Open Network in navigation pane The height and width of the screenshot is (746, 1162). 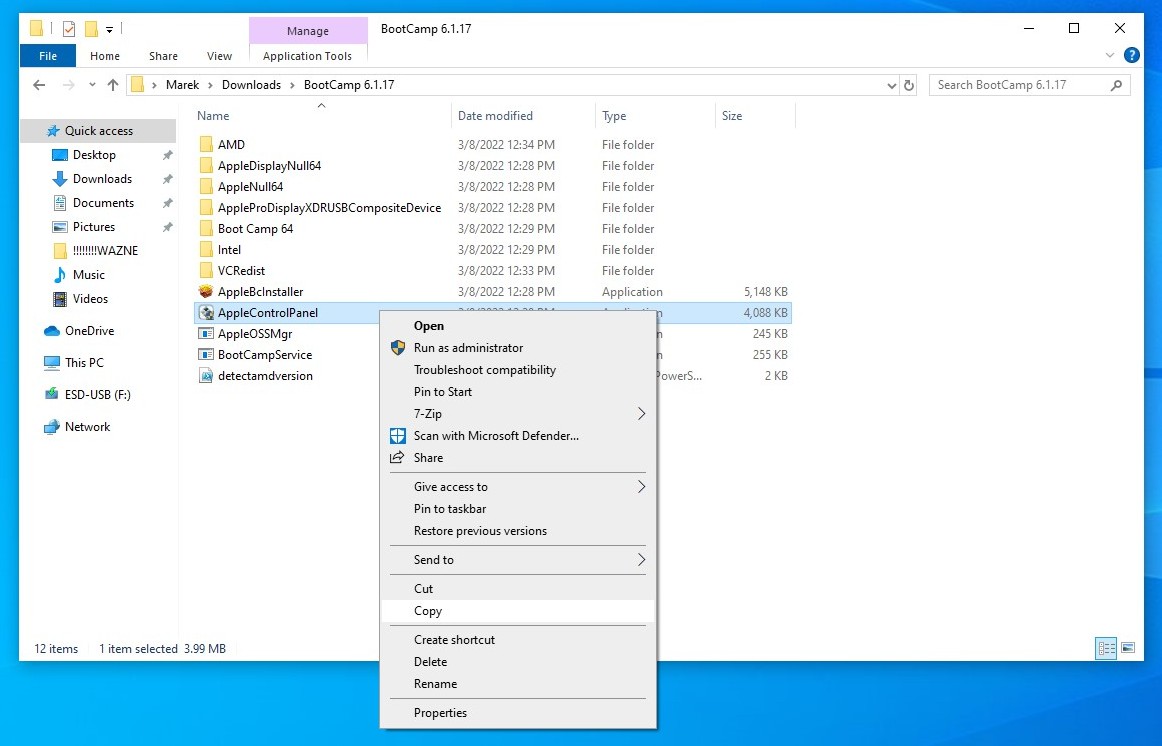87,427
